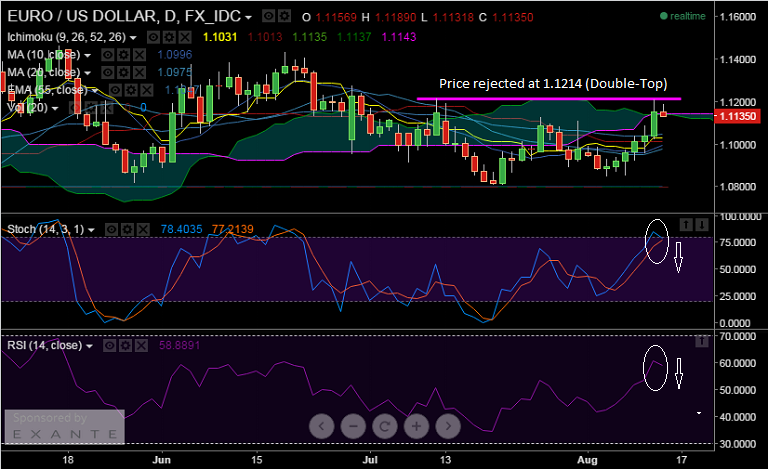Toggle visibility eye for the main EUR/USD series
Screen dimensions: 768x469
(x=268, y=17)
